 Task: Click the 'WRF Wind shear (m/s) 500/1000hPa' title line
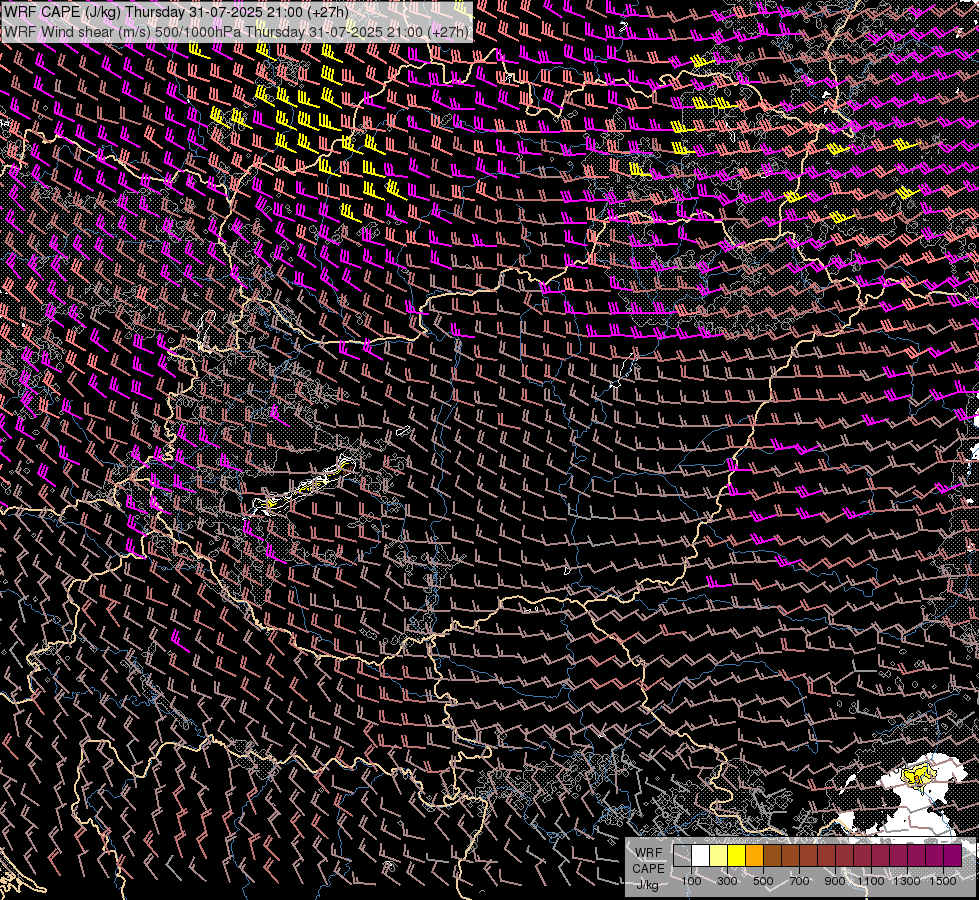pos(237,32)
